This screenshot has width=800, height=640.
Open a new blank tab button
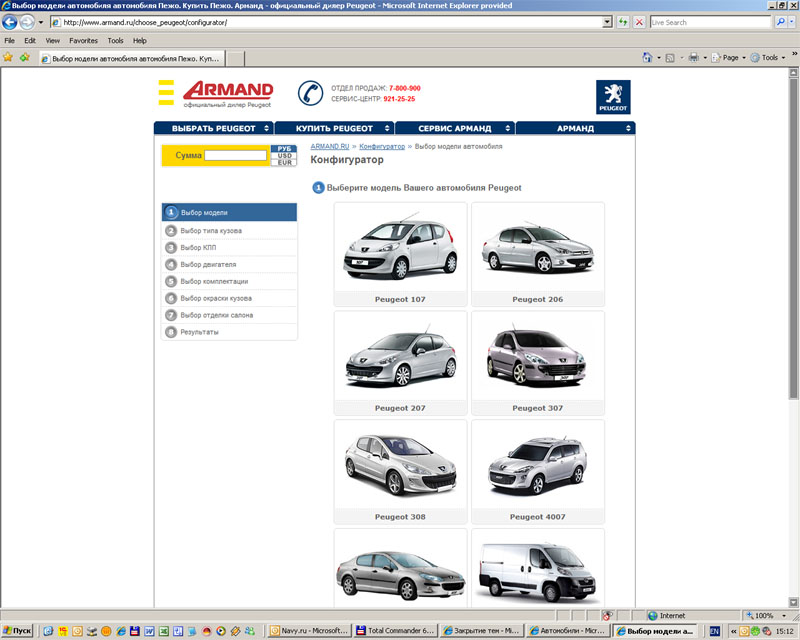[x=235, y=59]
